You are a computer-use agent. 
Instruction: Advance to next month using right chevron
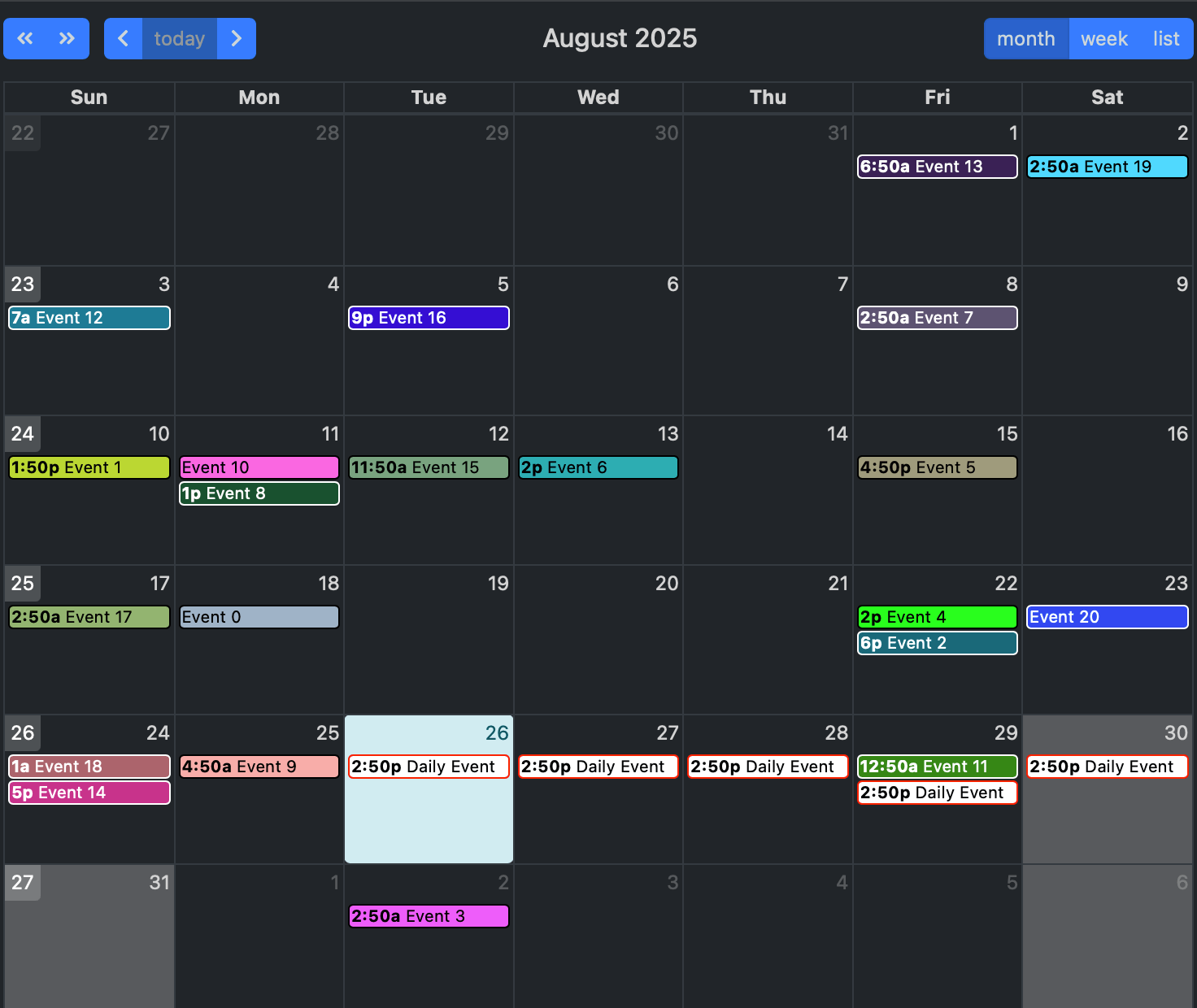pos(237,38)
